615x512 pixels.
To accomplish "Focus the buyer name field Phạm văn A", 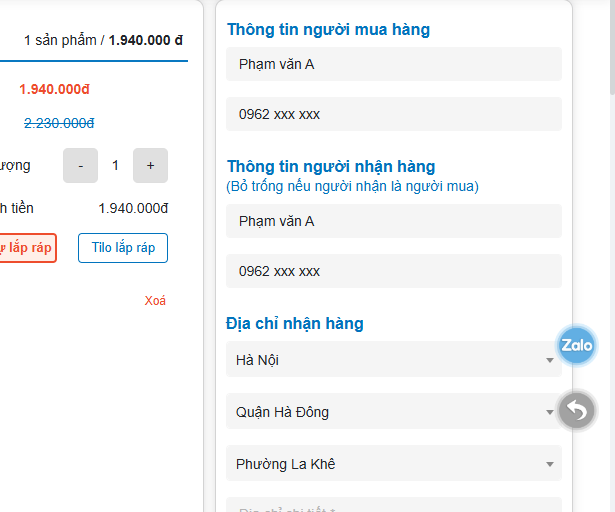I will coord(393,64).
